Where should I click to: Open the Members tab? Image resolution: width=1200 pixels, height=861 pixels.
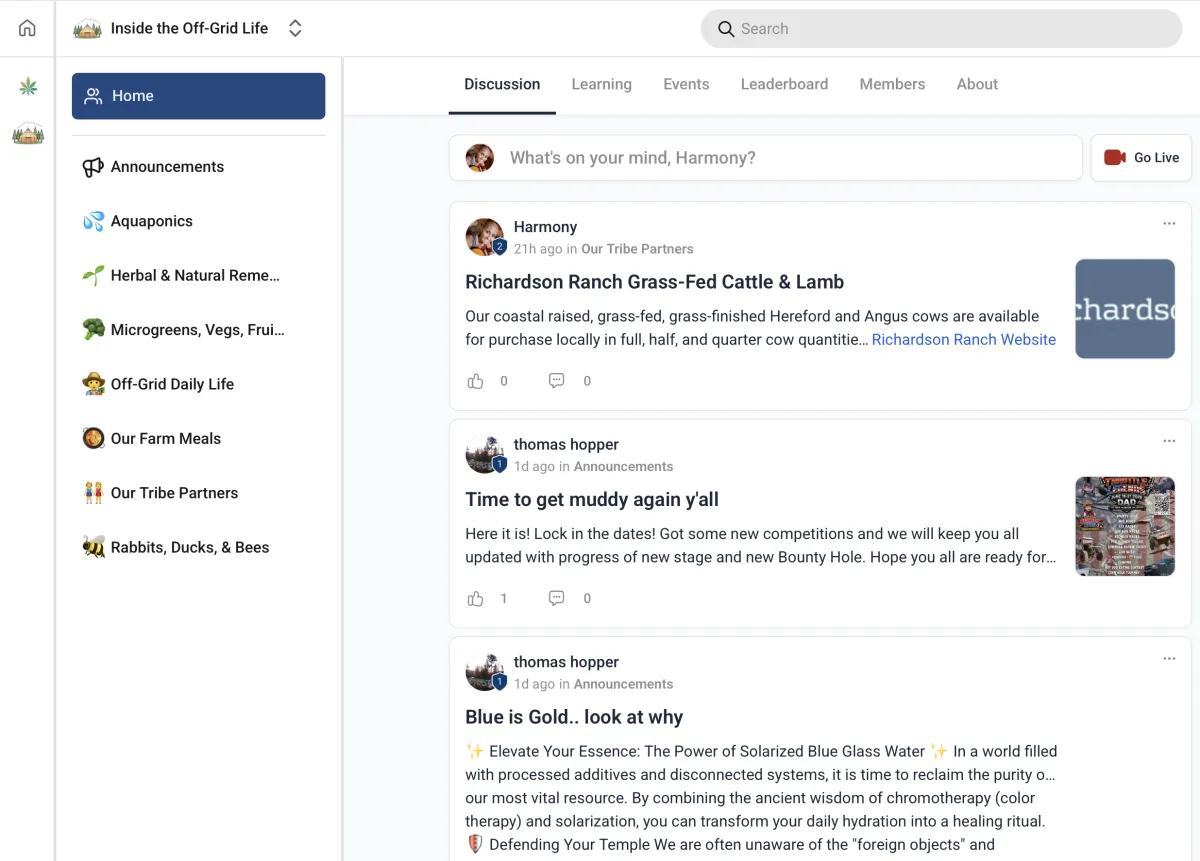click(x=892, y=84)
